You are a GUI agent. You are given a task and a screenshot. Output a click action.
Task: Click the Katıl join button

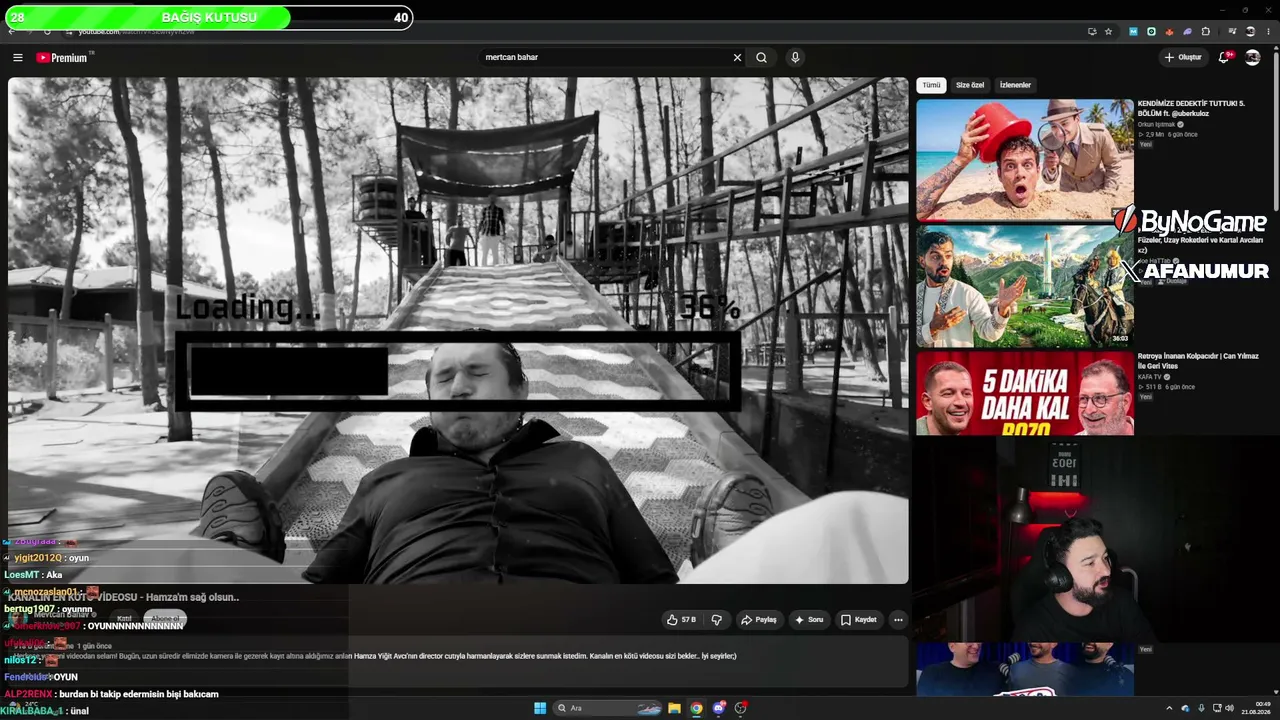(124, 619)
